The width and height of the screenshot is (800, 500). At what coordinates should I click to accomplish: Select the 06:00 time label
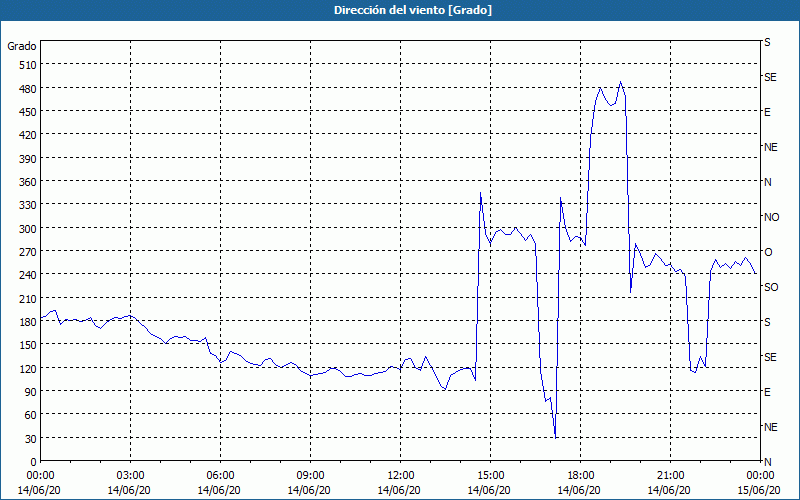tap(220, 476)
